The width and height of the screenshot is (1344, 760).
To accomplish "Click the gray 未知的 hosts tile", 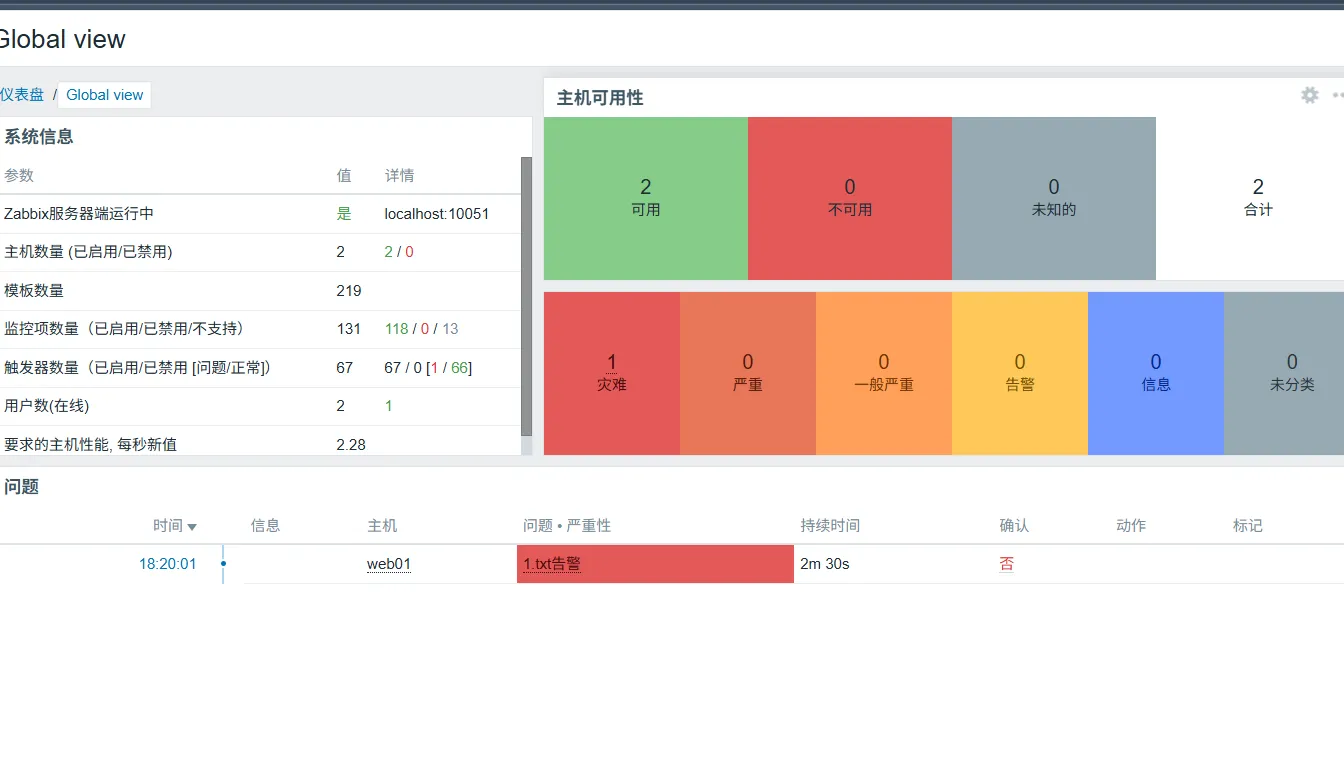I will click(1053, 198).
